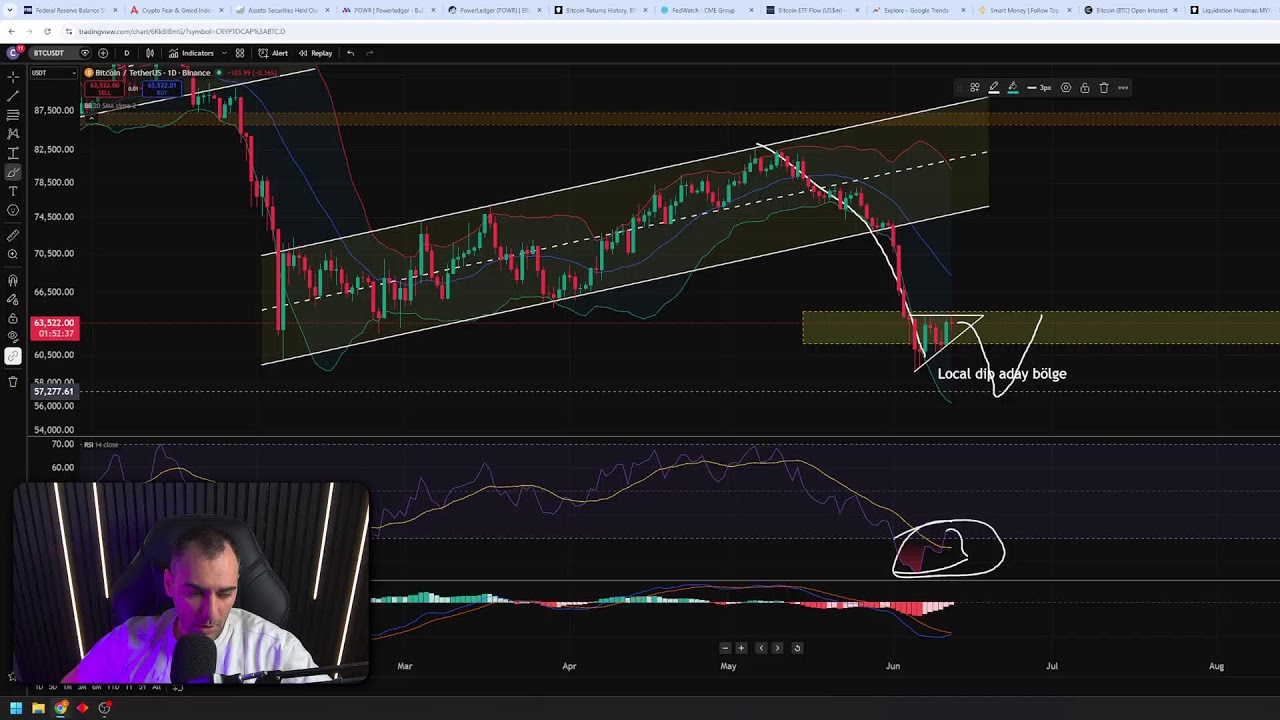The image size is (1280, 720).
Task: Remove objects with sidebar trash icon
Action: tap(13, 381)
